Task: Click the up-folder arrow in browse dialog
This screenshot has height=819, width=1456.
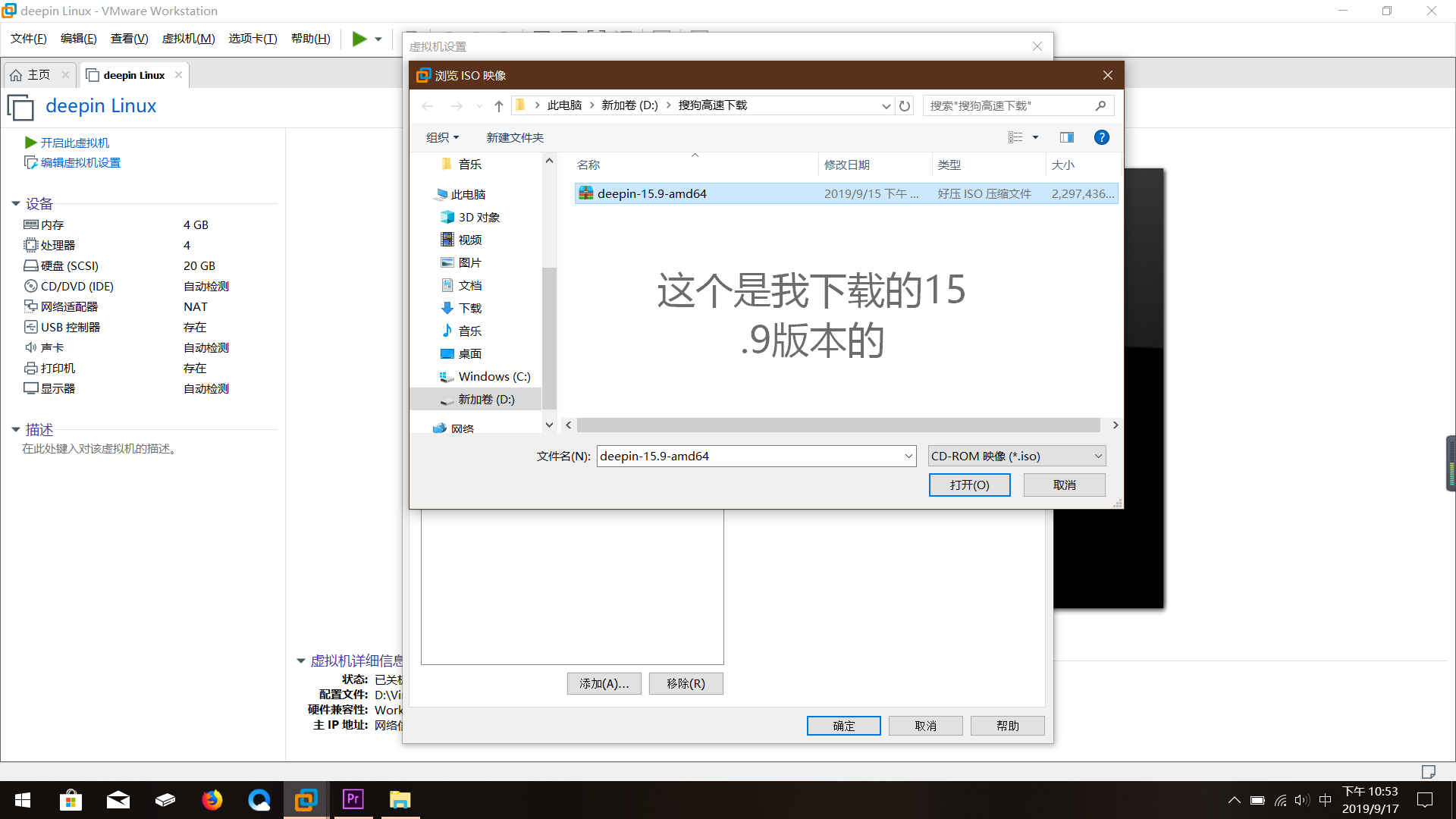Action: tap(498, 105)
